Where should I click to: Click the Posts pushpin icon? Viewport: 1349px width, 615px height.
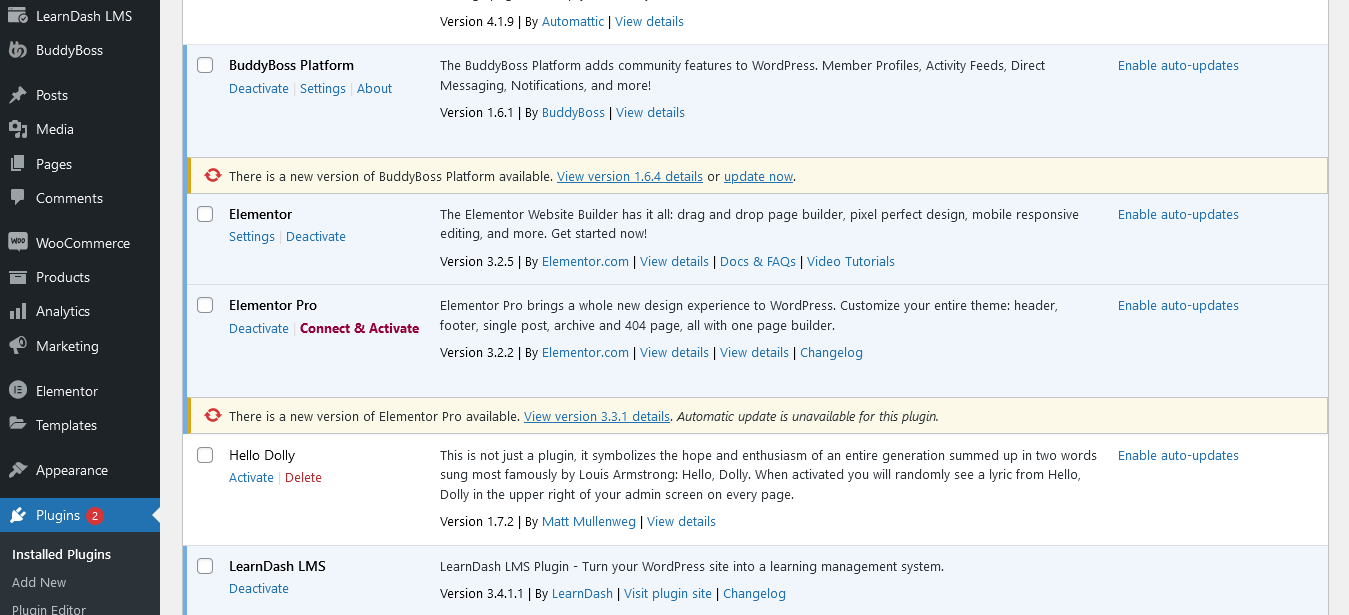pos(18,95)
